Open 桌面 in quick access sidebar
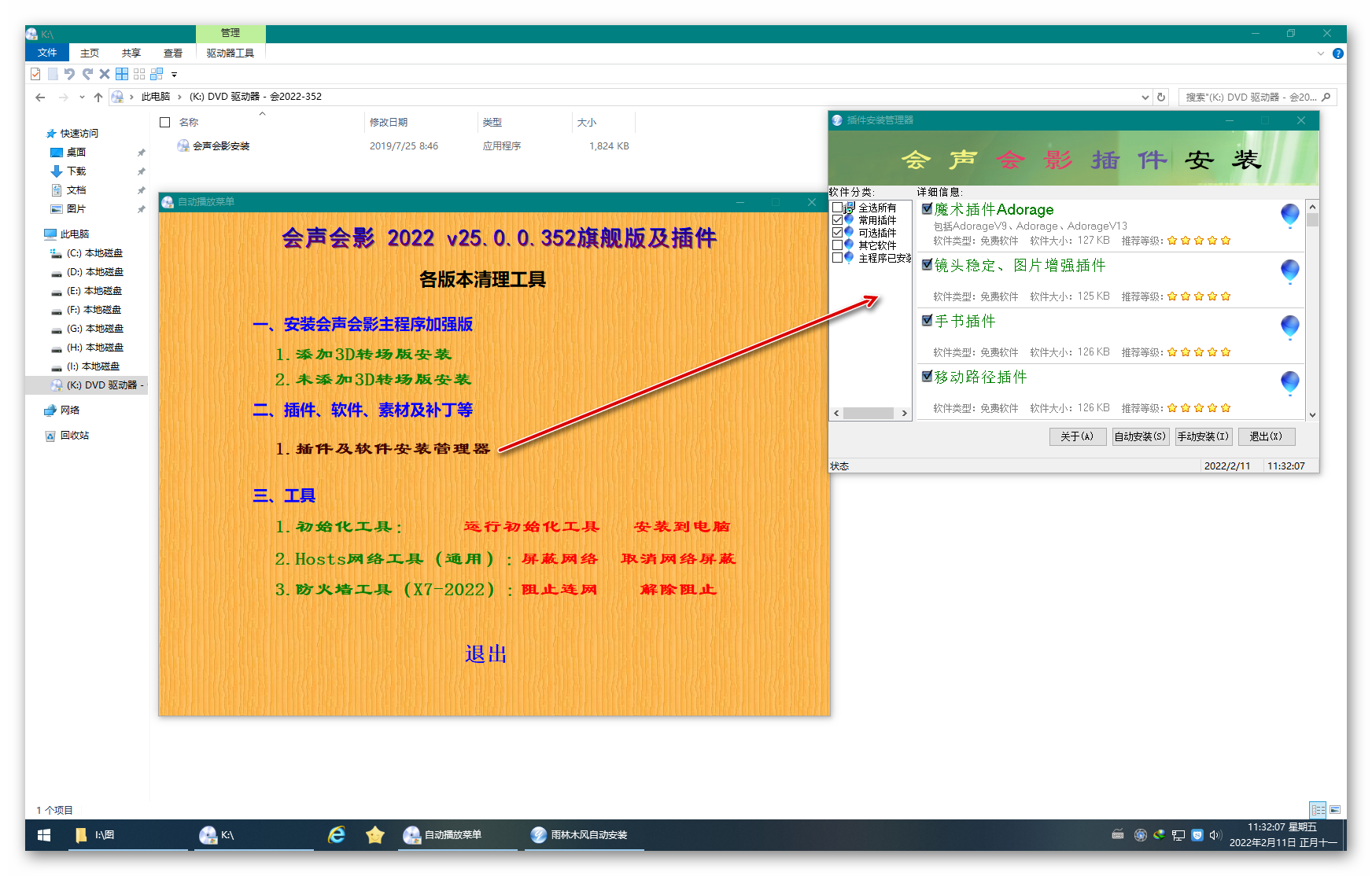This screenshot has width=1372, height=876. click(x=76, y=153)
